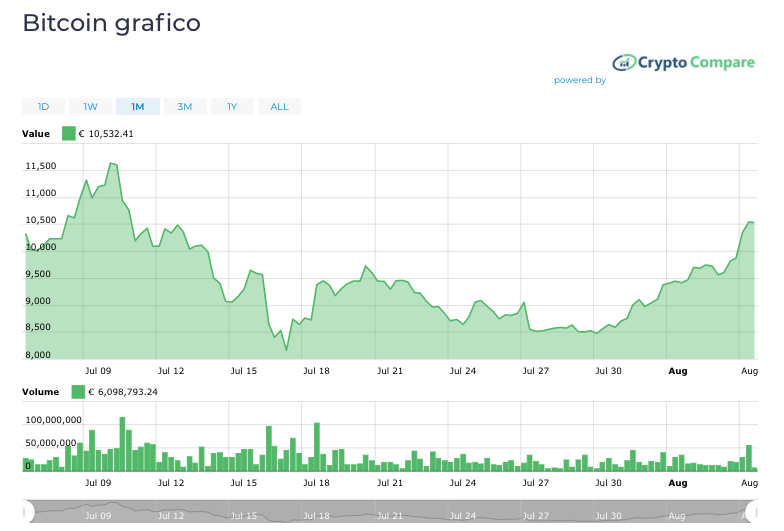Click the tallest volume bar near Jul 10

[122, 444]
